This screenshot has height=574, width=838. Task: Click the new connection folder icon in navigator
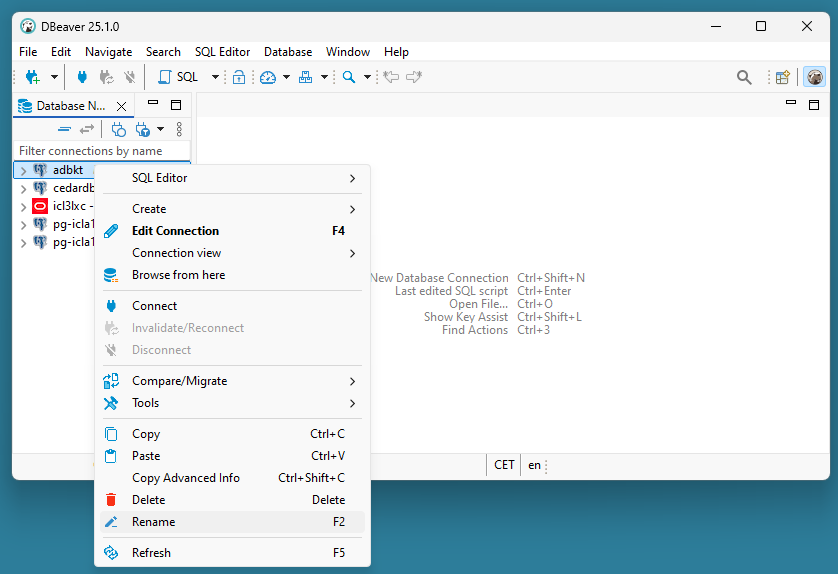click(x=119, y=129)
